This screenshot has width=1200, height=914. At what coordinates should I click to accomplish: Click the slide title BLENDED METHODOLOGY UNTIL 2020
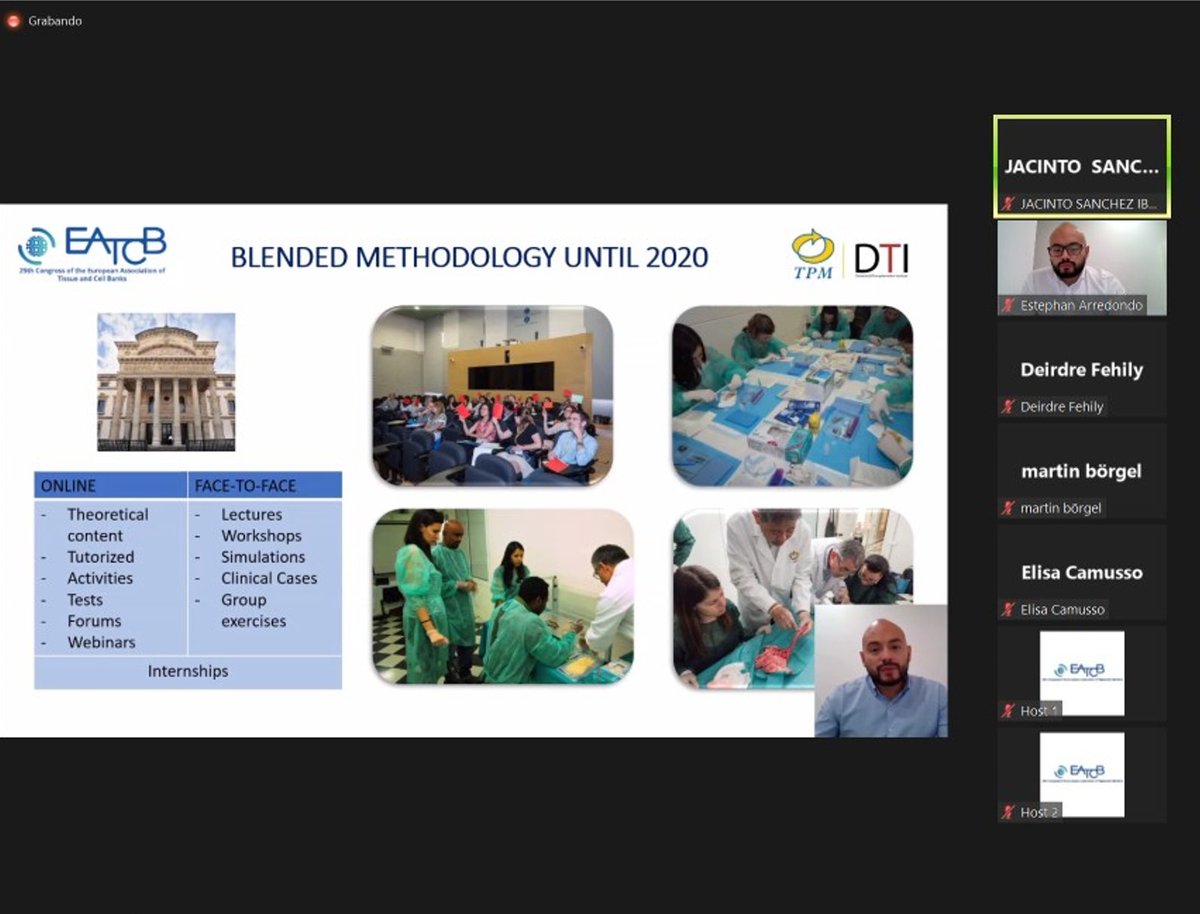[x=469, y=257]
